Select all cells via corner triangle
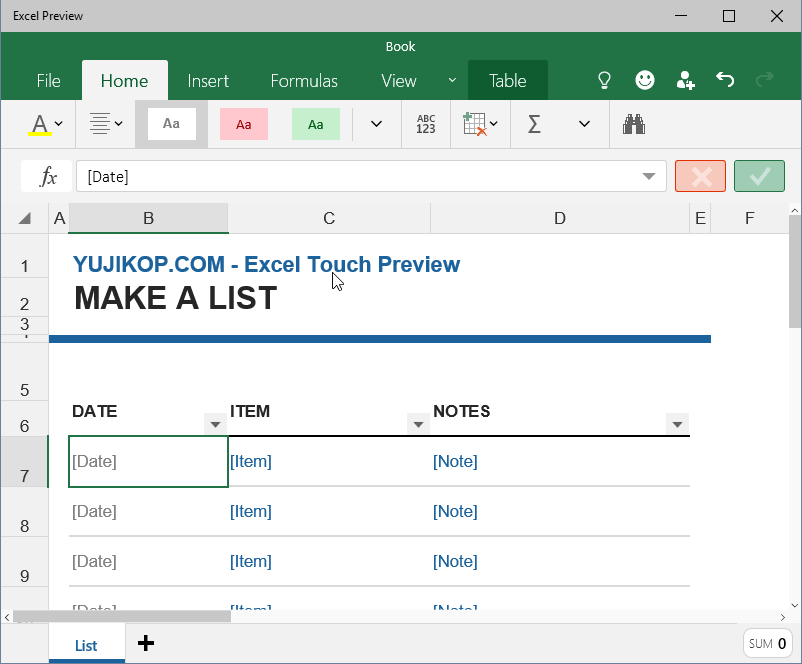 coord(25,218)
